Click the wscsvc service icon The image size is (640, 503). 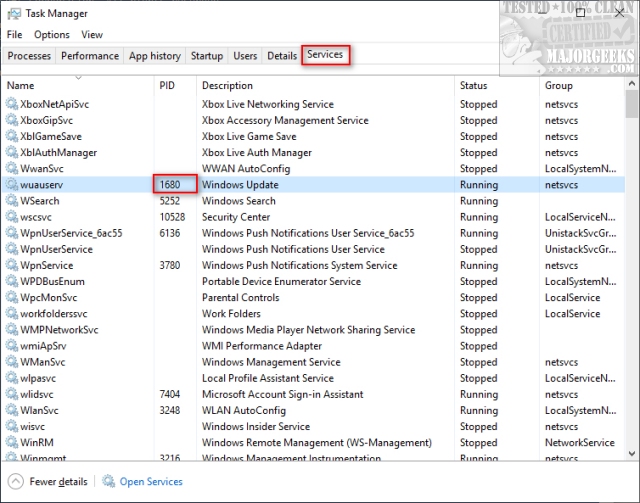tap(12, 217)
